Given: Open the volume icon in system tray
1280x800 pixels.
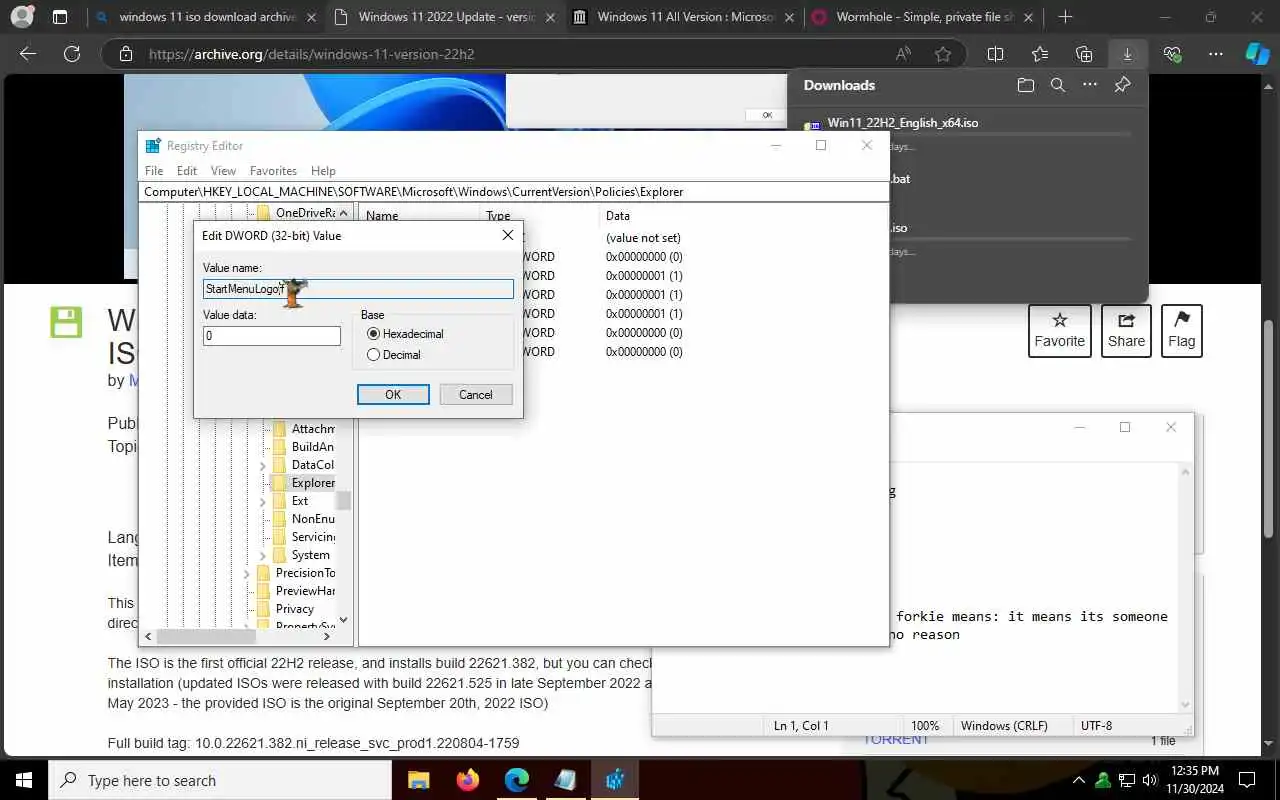Looking at the screenshot, I should tap(1149, 780).
